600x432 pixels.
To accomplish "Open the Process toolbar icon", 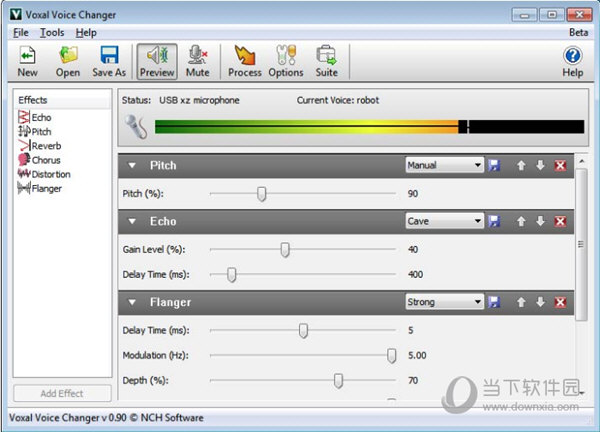I will click(x=245, y=60).
